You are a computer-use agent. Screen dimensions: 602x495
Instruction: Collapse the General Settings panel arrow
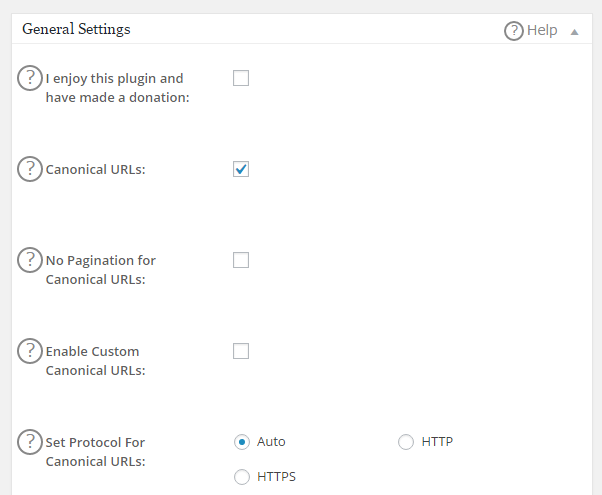[x=574, y=32]
